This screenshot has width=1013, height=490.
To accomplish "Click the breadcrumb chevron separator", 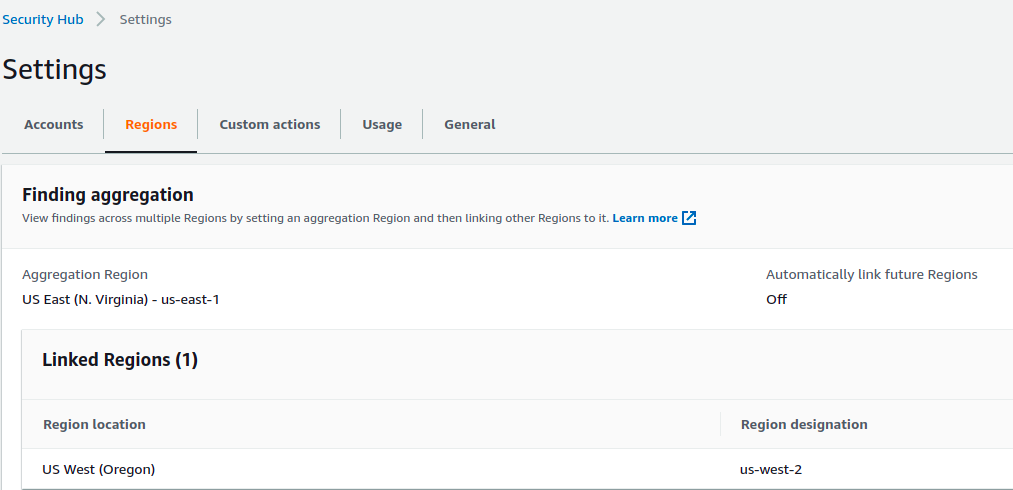I will (101, 20).
